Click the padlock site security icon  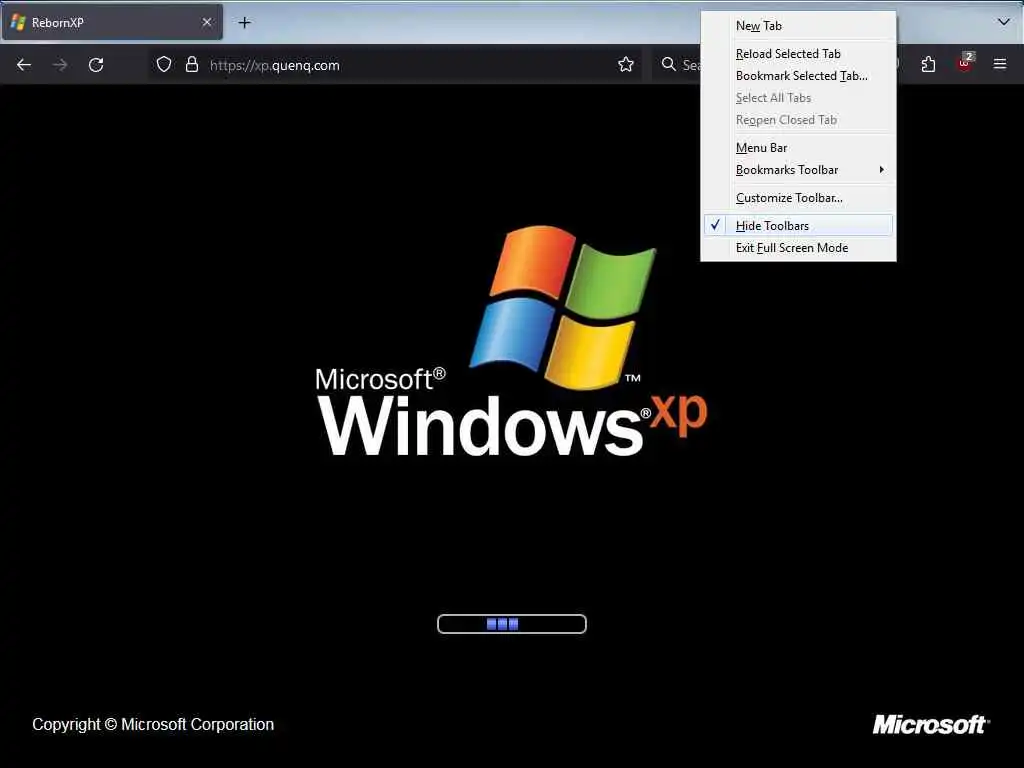191,65
